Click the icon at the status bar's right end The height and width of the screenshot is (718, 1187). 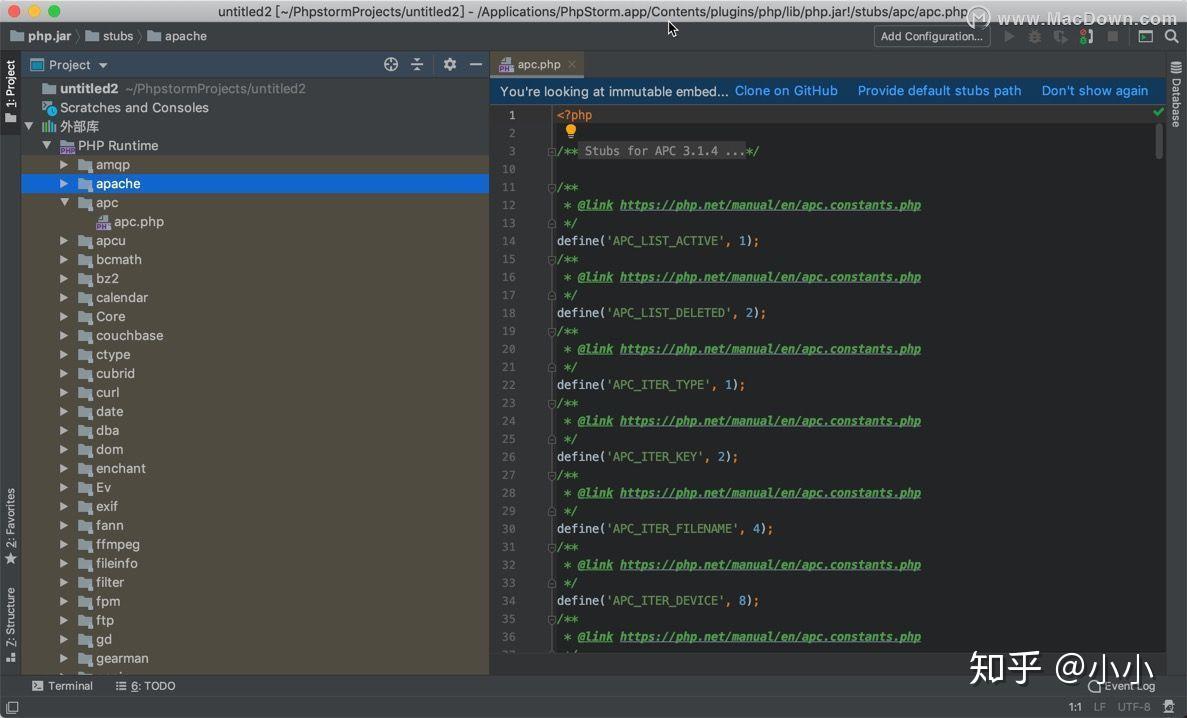pyautogui.click(x=1169, y=707)
